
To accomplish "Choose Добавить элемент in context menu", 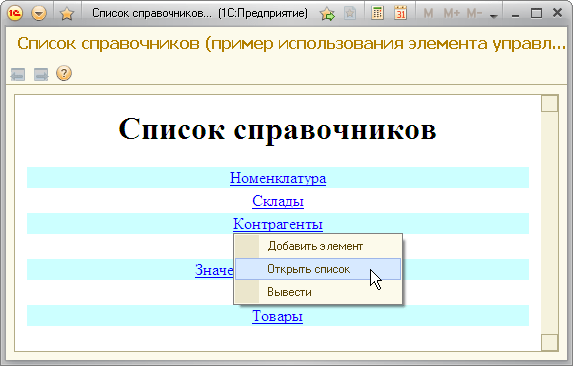I will point(318,246).
